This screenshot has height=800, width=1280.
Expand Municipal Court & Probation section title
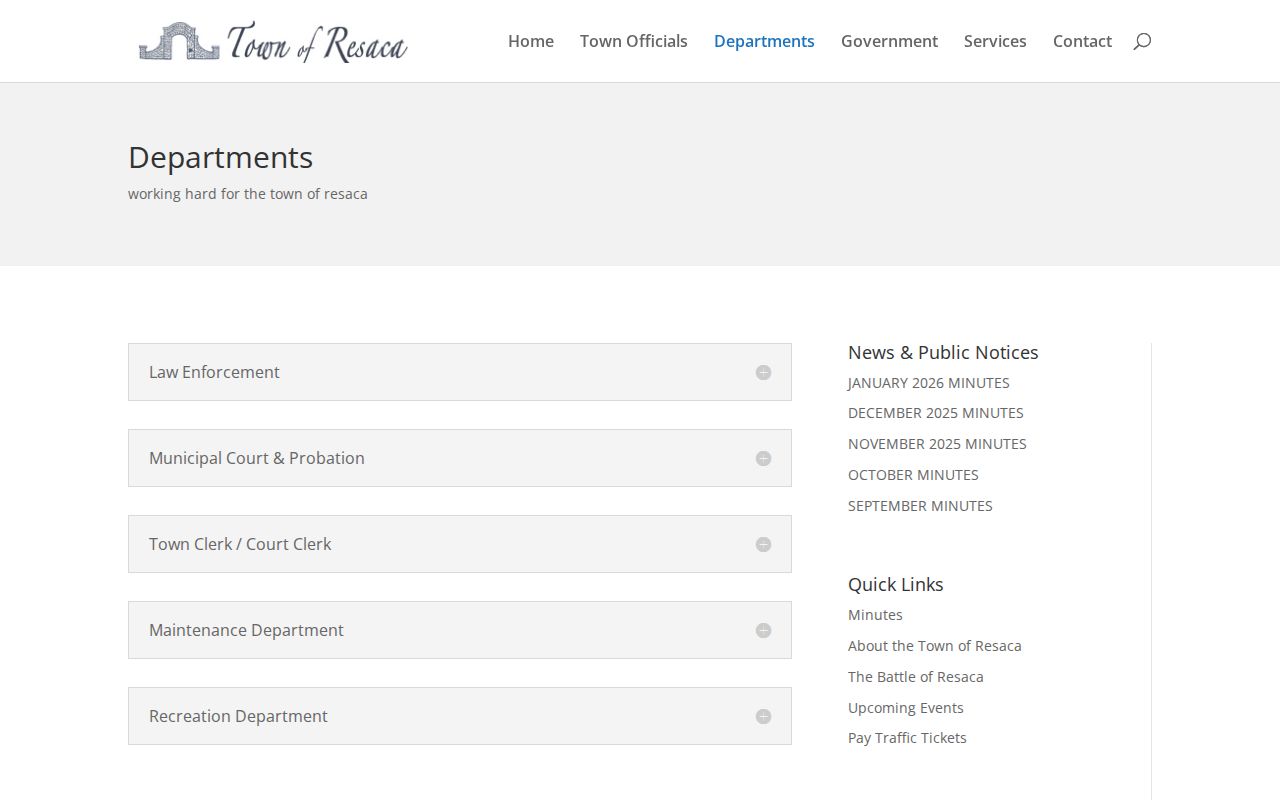pyautogui.click(x=257, y=458)
